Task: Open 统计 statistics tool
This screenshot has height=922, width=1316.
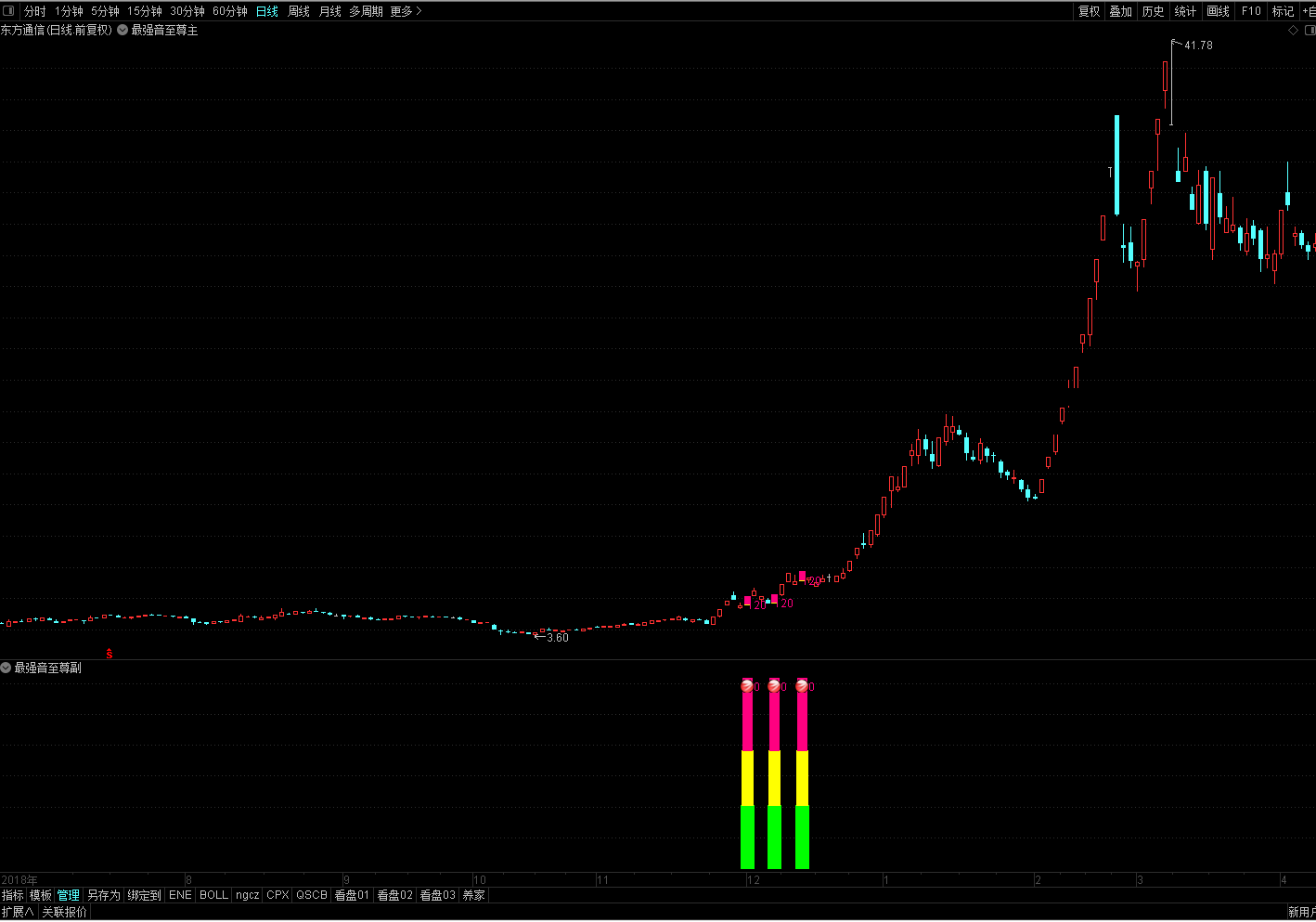Action: [x=1186, y=11]
